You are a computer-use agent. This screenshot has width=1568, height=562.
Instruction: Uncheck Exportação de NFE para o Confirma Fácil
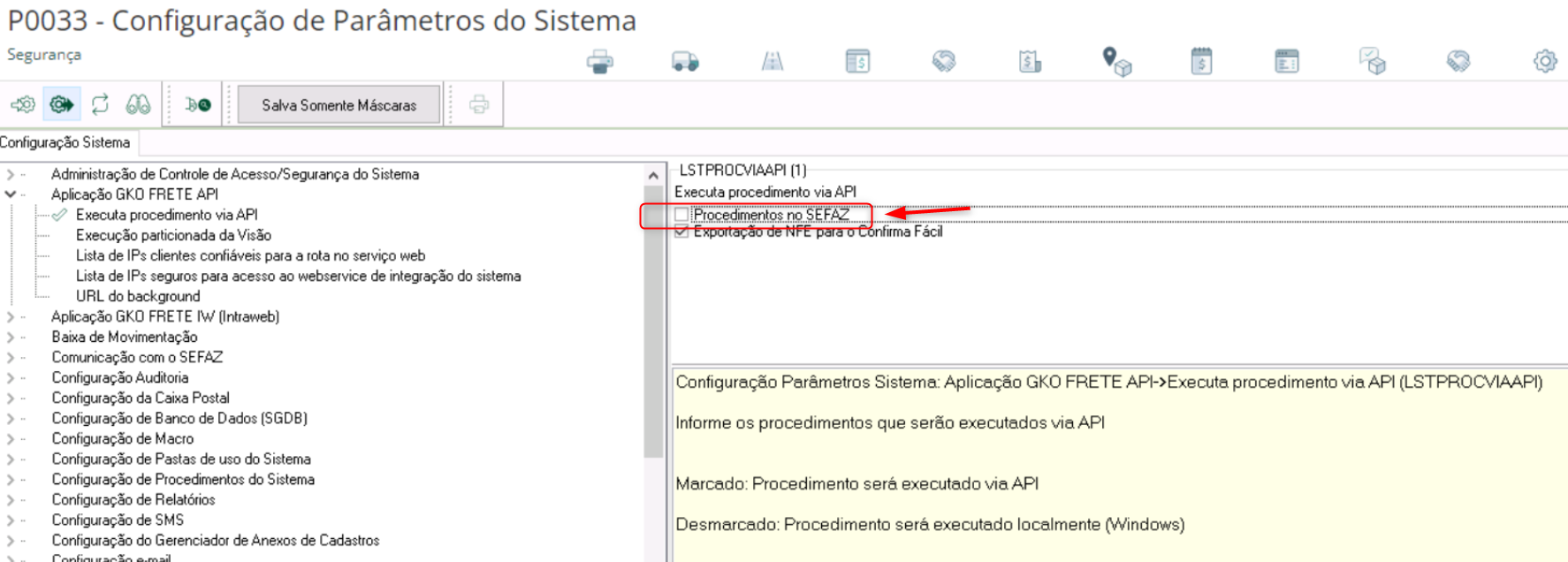tap(681, 232)
